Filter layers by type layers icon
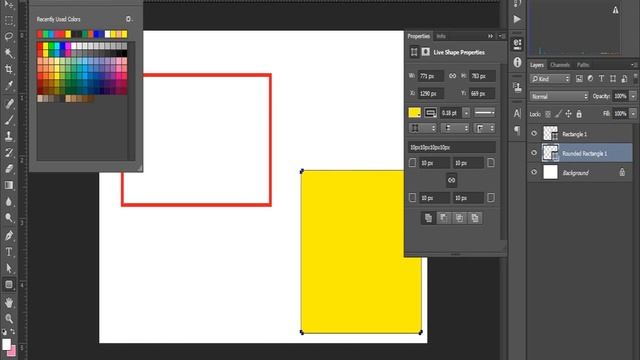This screenshot has width=640, height=360. click(x=601, y=79)
